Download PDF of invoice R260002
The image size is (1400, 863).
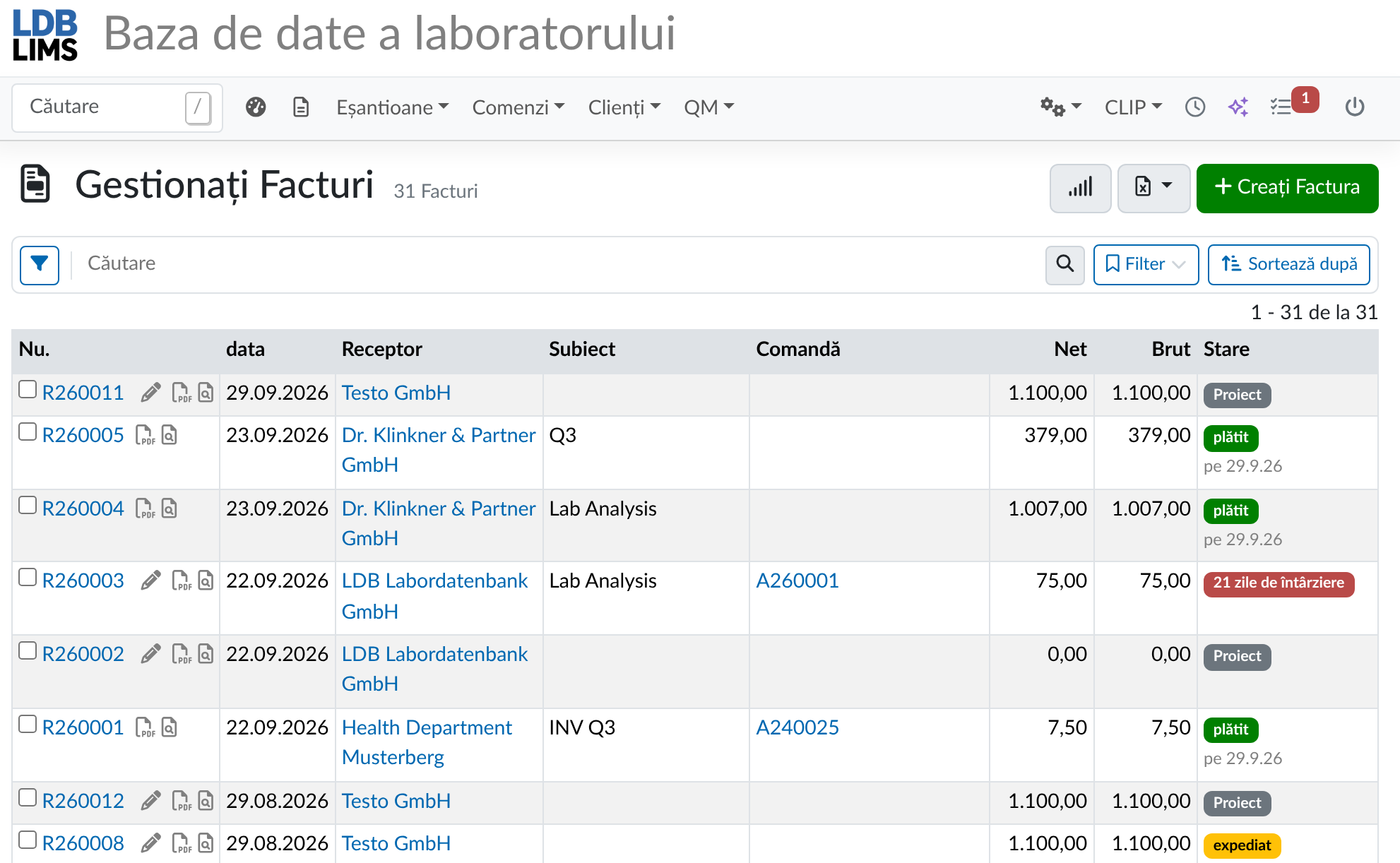click(182, 654)
